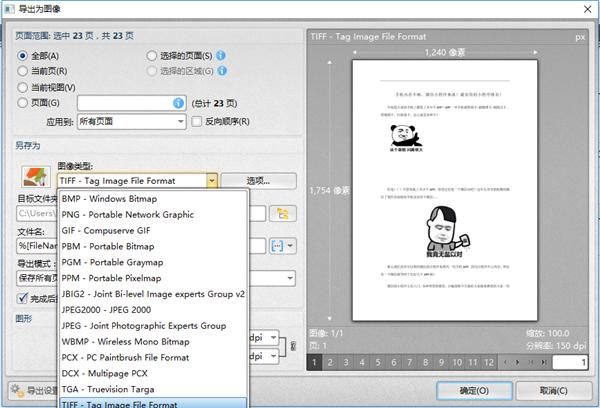Screen dimensions: 600x408
Task: Choose JPEG - Joint Photographic Experts Group
Action: click(153, 326)
